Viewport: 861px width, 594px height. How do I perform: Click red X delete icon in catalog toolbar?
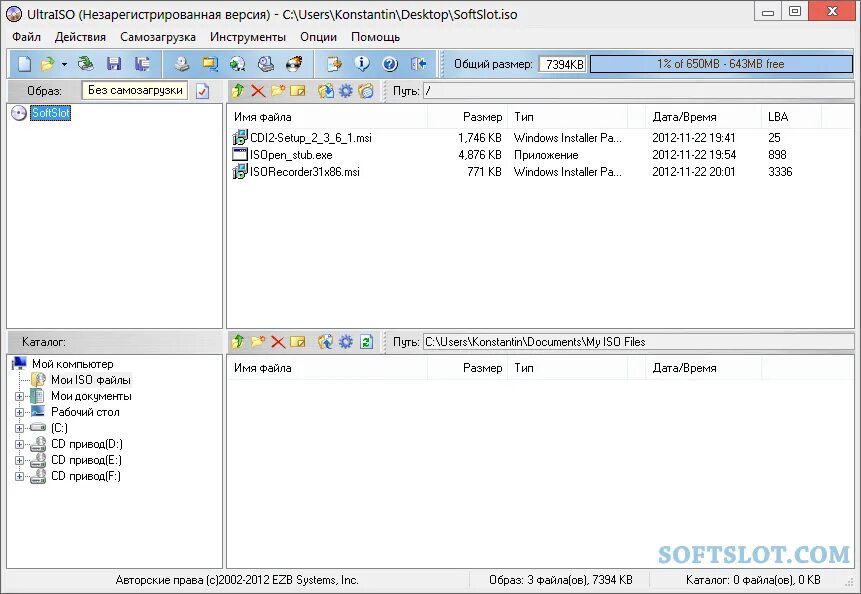(x=278, y=341)
